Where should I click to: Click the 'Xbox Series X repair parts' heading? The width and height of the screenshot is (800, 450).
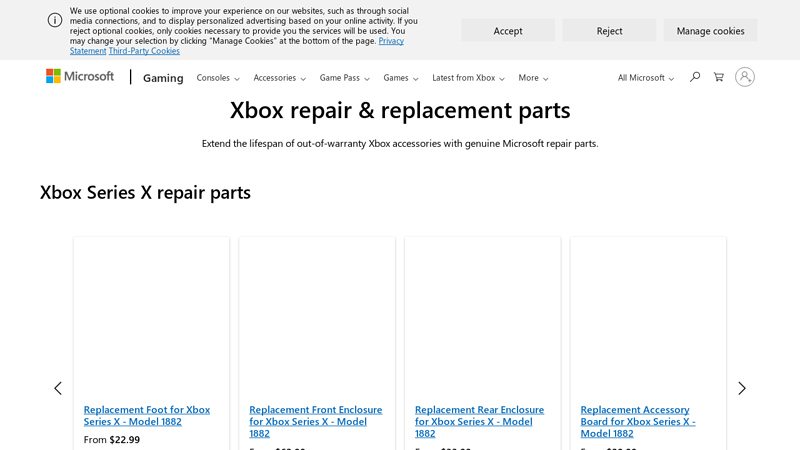coord(145,192)
